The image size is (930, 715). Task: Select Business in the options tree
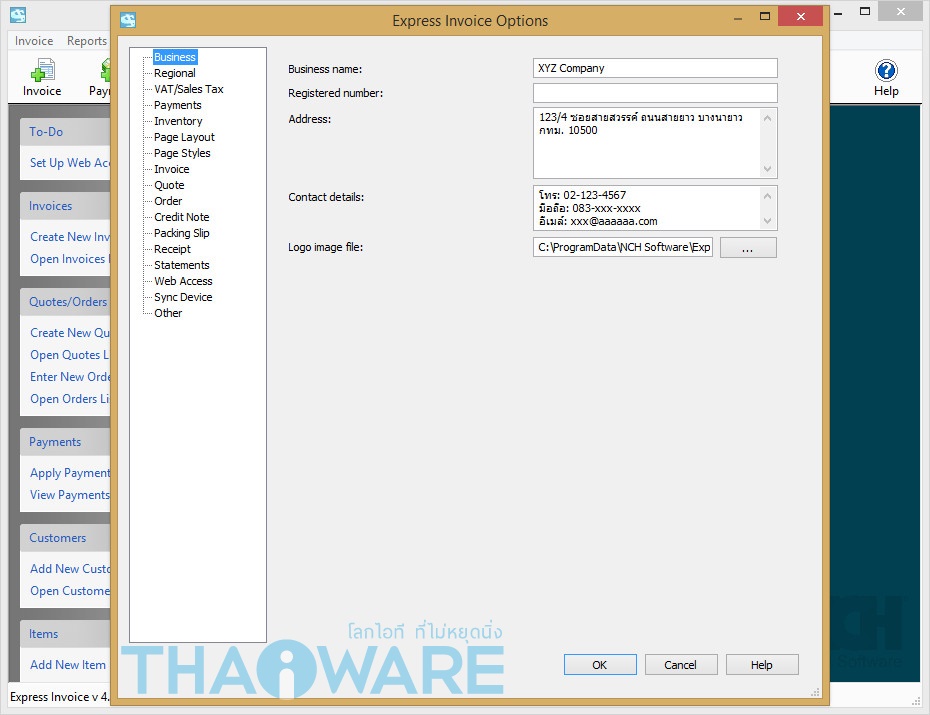[x=175, y=57]
